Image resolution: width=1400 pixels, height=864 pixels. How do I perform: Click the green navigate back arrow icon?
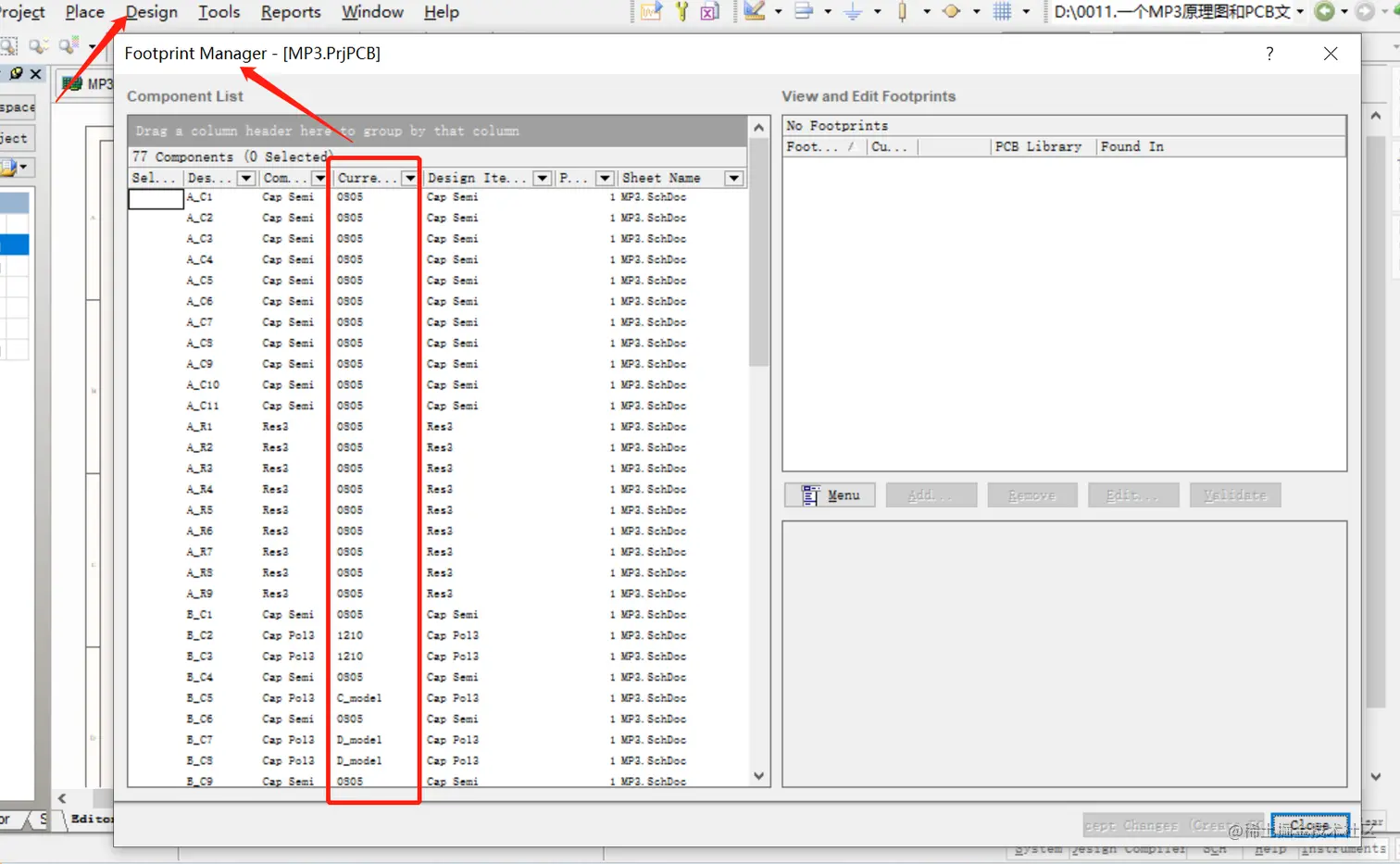1325,11
